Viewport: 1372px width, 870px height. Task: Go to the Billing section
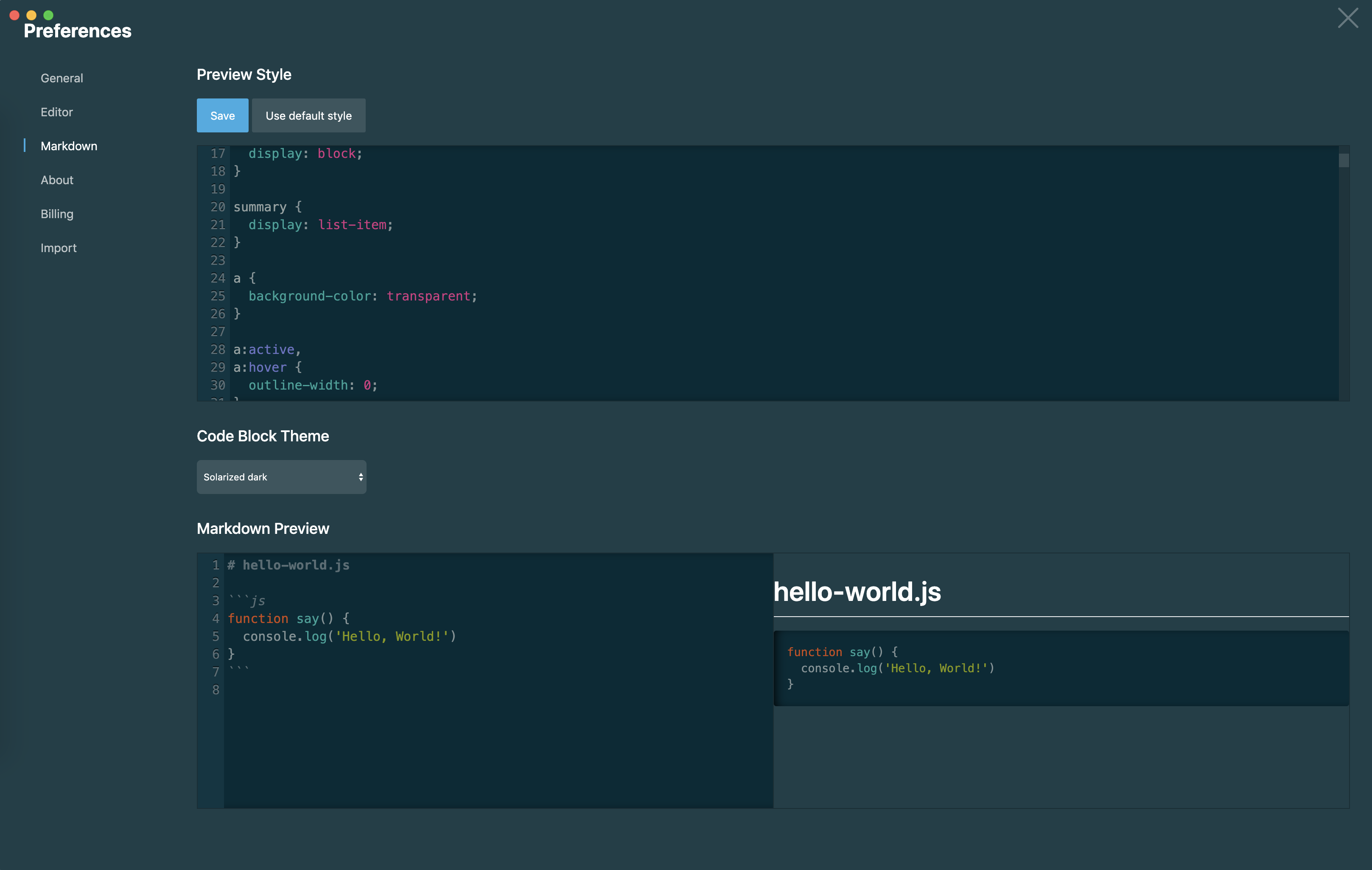point(57,214)
